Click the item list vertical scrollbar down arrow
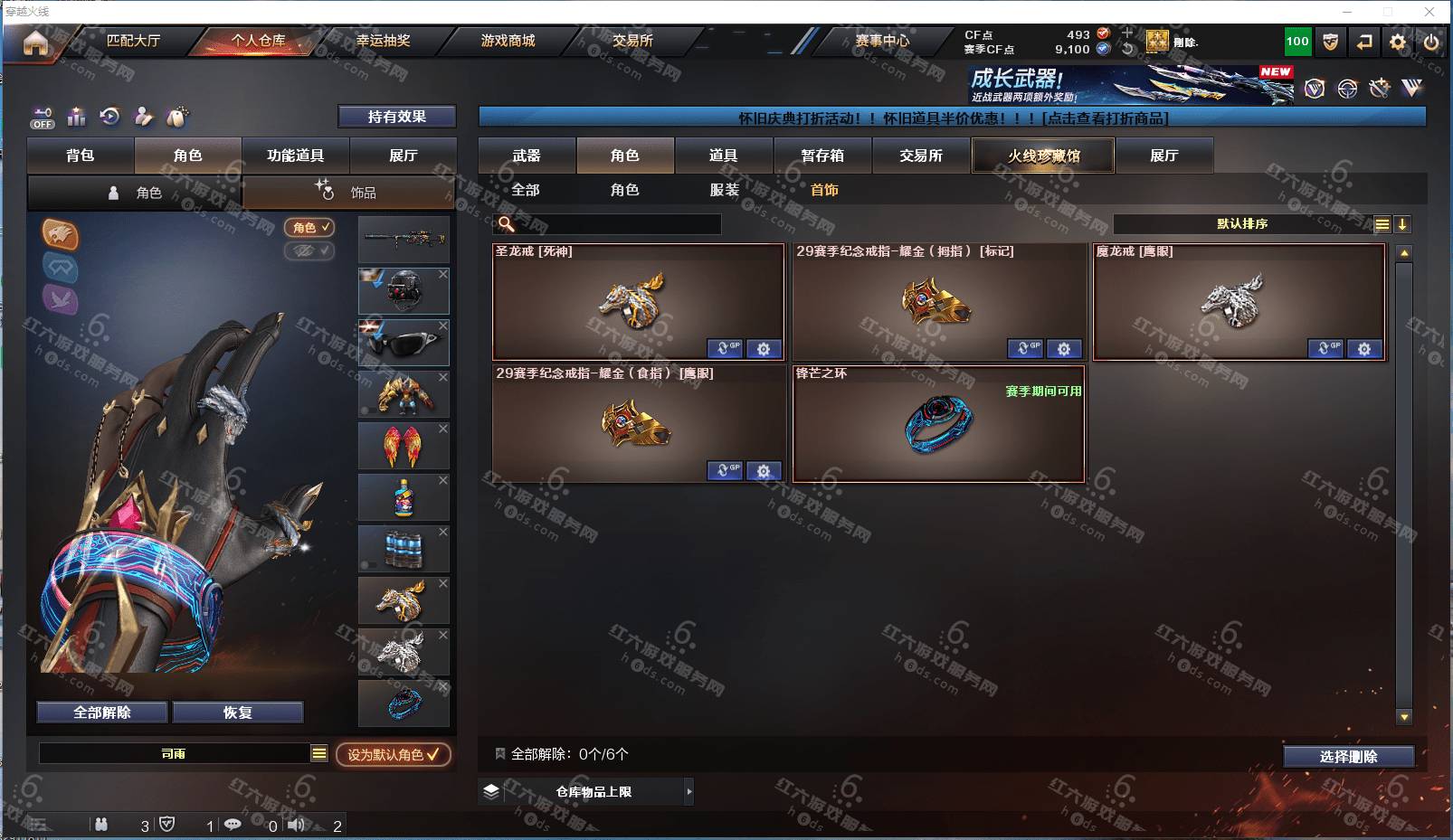The width and height of the screenshot is (1453, 840). [x=1404, y=717]
